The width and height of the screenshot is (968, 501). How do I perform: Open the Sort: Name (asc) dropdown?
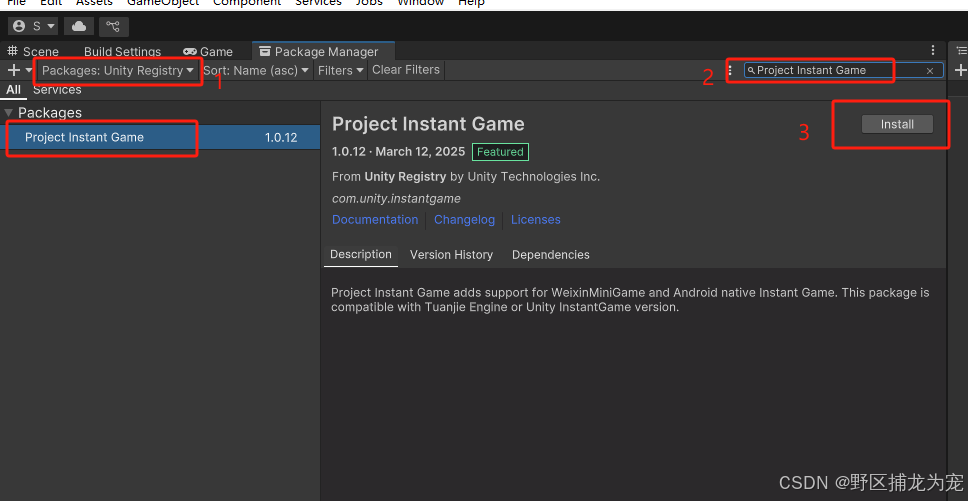tap(256, 70)
